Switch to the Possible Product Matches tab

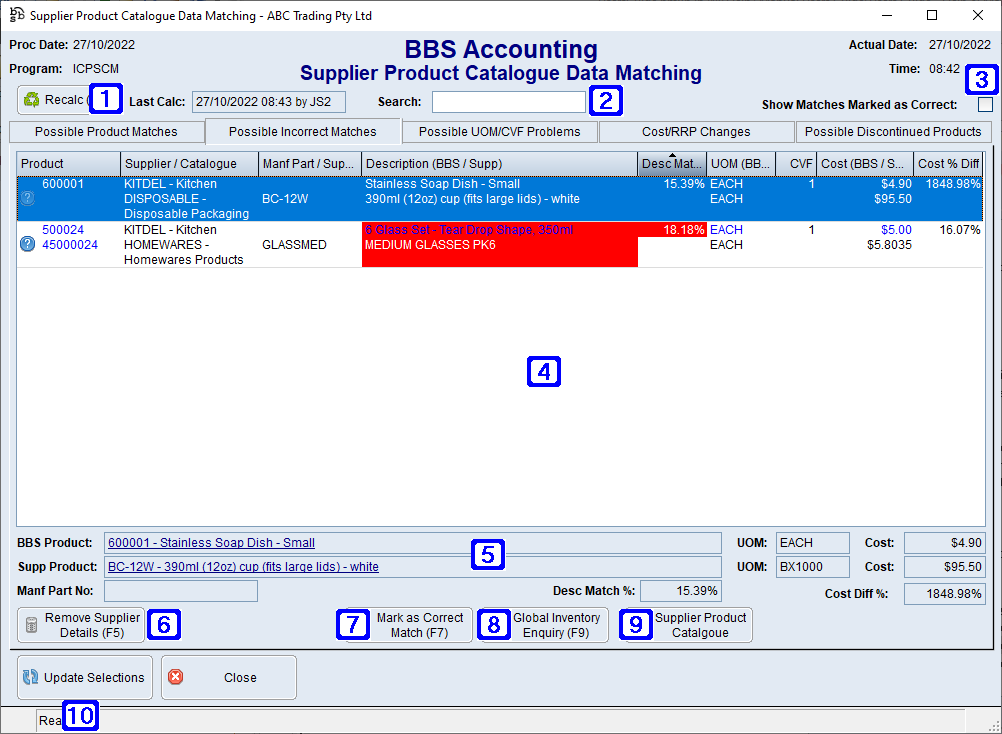(107, 131)
